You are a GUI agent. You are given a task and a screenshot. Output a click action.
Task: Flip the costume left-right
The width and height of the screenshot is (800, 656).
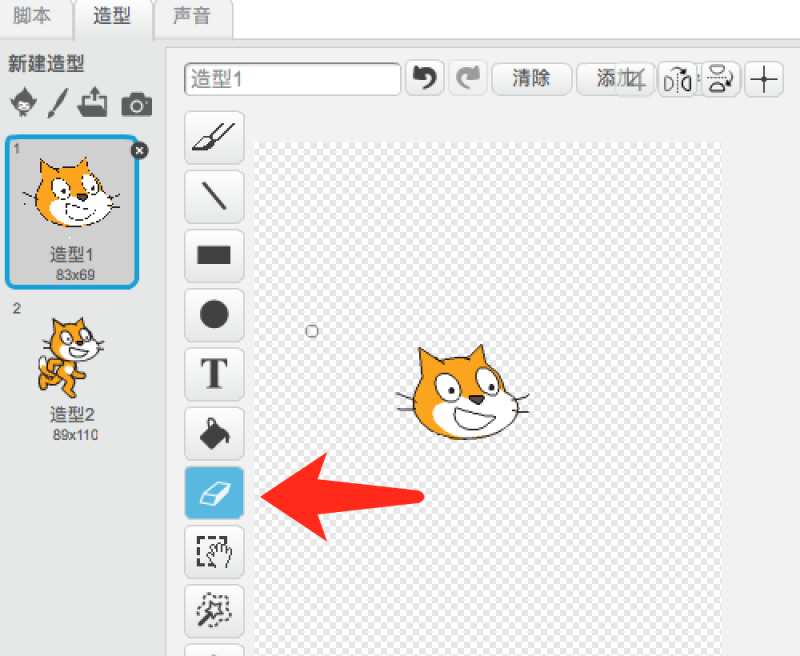[677, 80]
